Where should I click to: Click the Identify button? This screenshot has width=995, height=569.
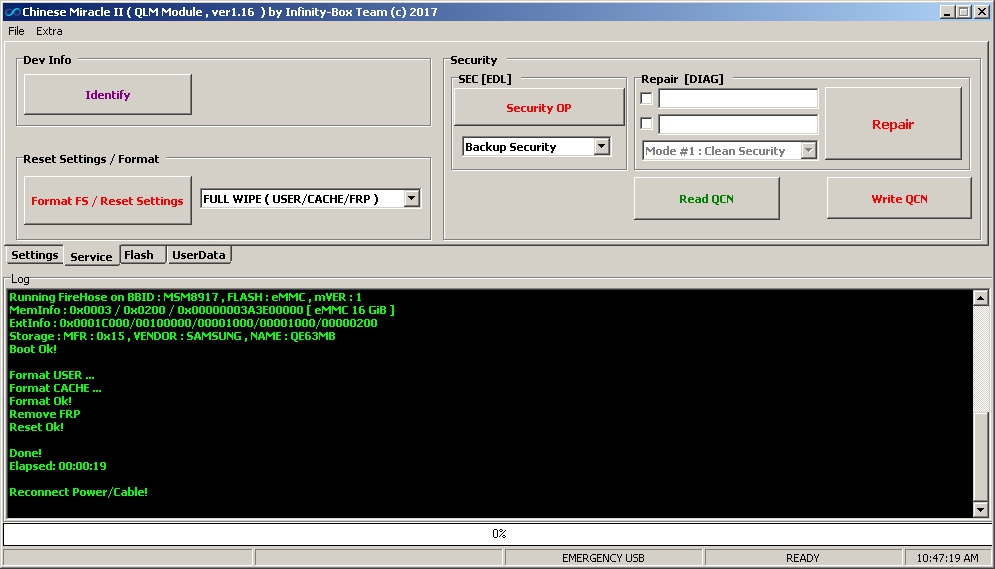[108, 95]
